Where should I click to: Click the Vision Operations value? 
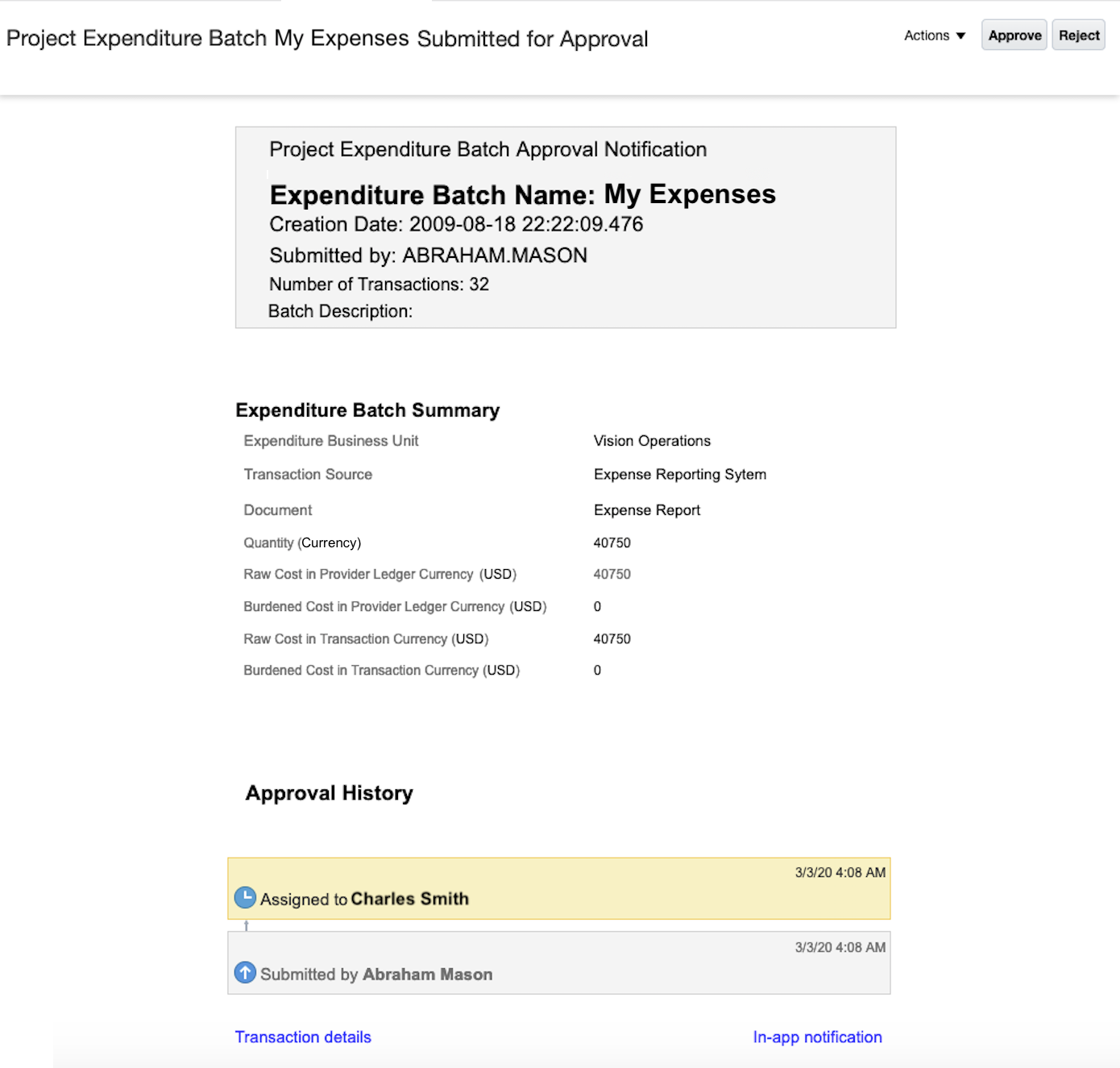tap(652, 441)
